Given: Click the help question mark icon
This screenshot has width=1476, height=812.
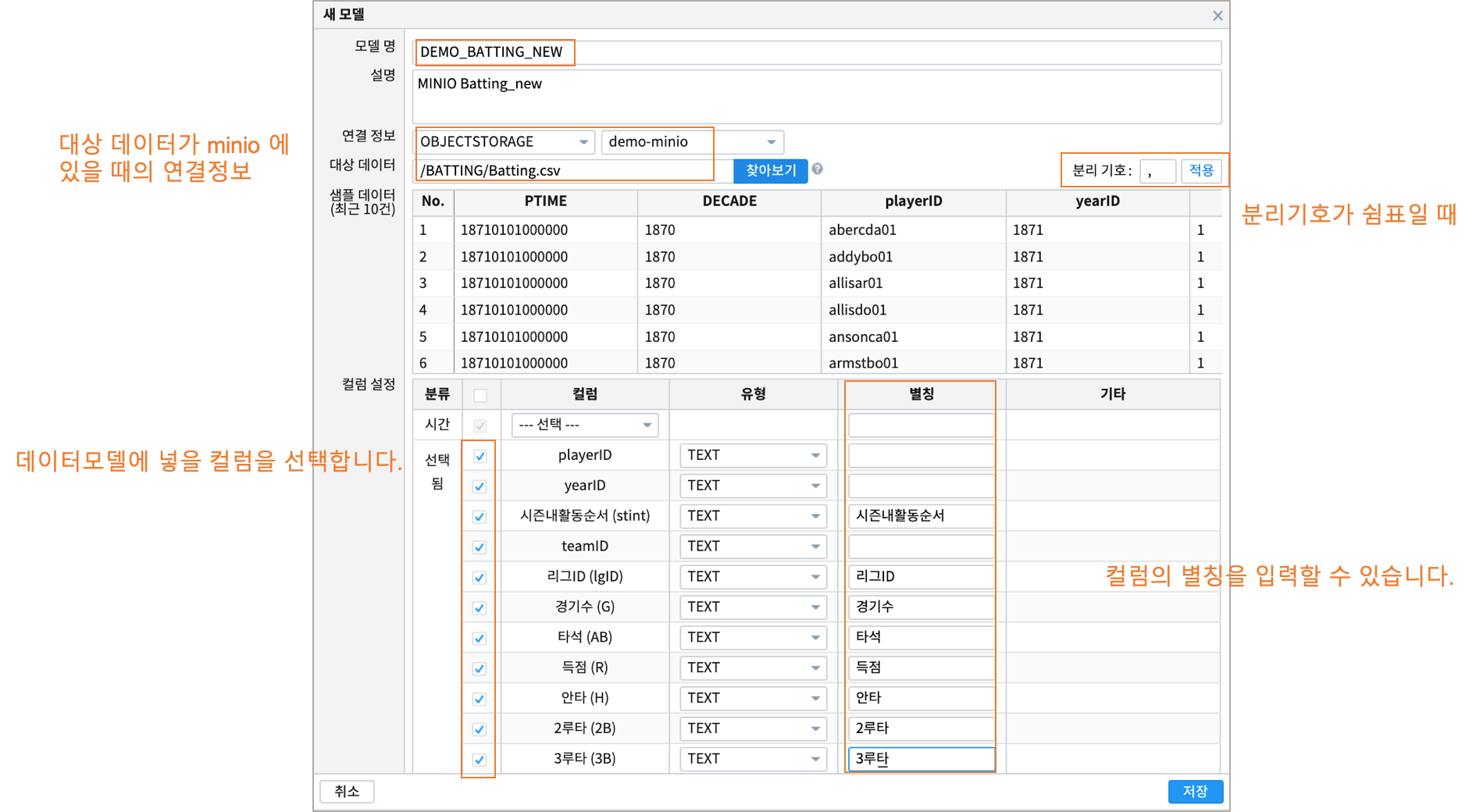Looking at the screenshot, I should [x=817, y=169].
